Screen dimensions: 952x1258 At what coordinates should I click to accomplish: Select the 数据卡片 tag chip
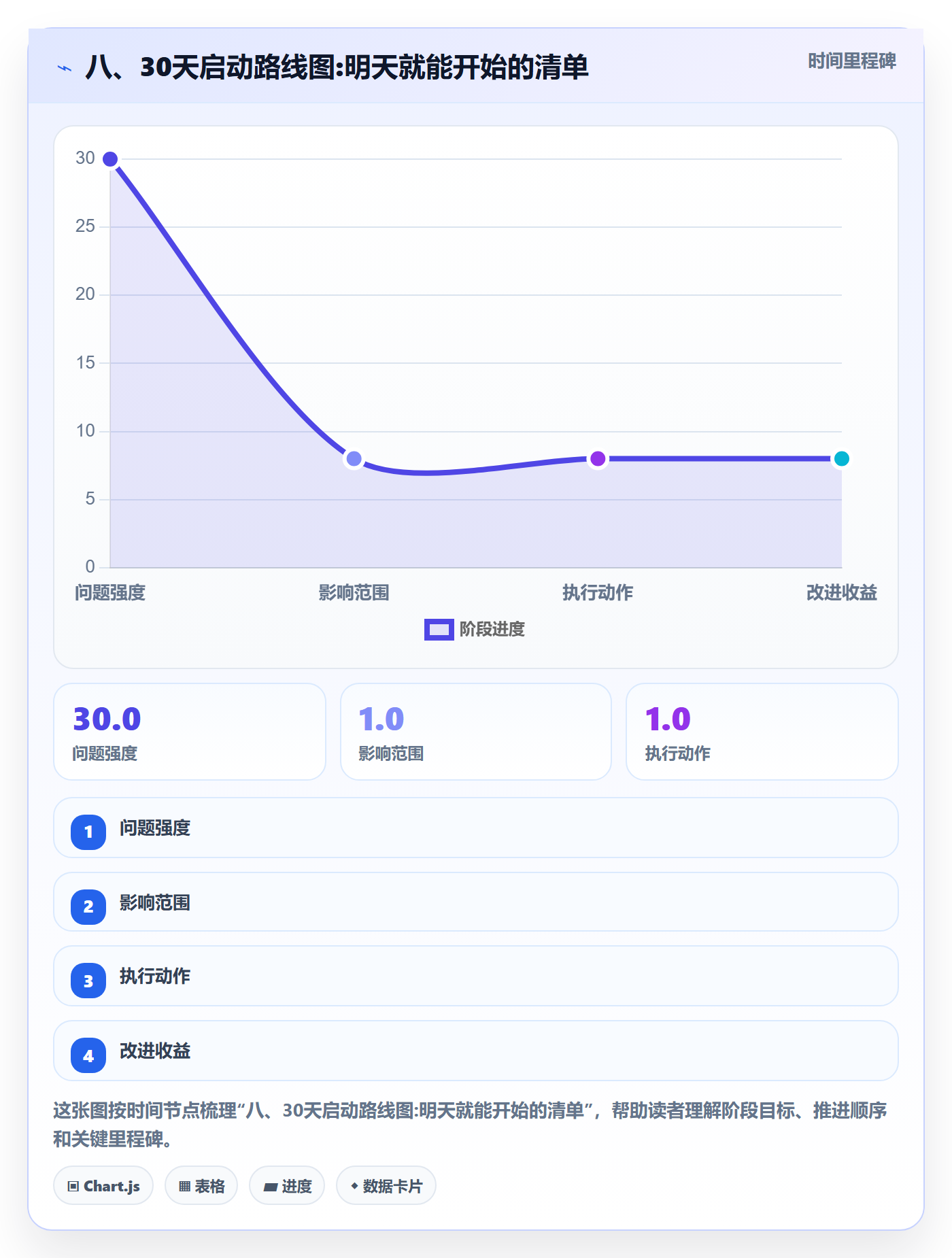click(x=386, y=1186)
